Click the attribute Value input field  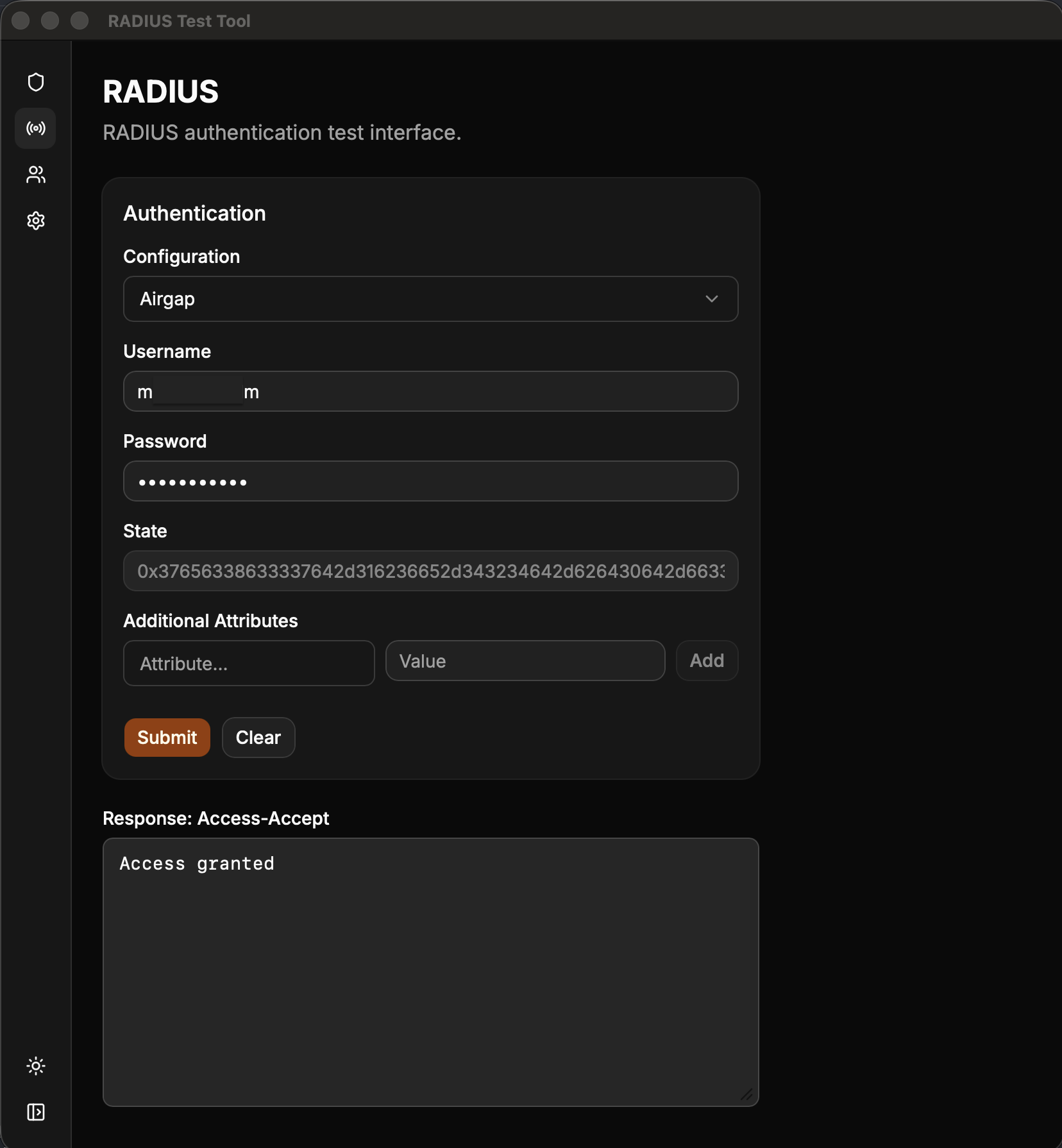point(525,661)
